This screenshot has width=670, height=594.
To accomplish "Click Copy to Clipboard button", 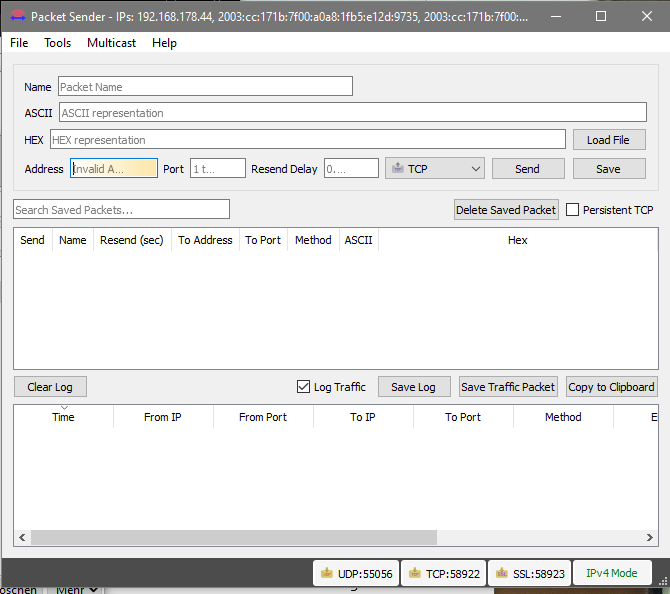I will (611, 387).
